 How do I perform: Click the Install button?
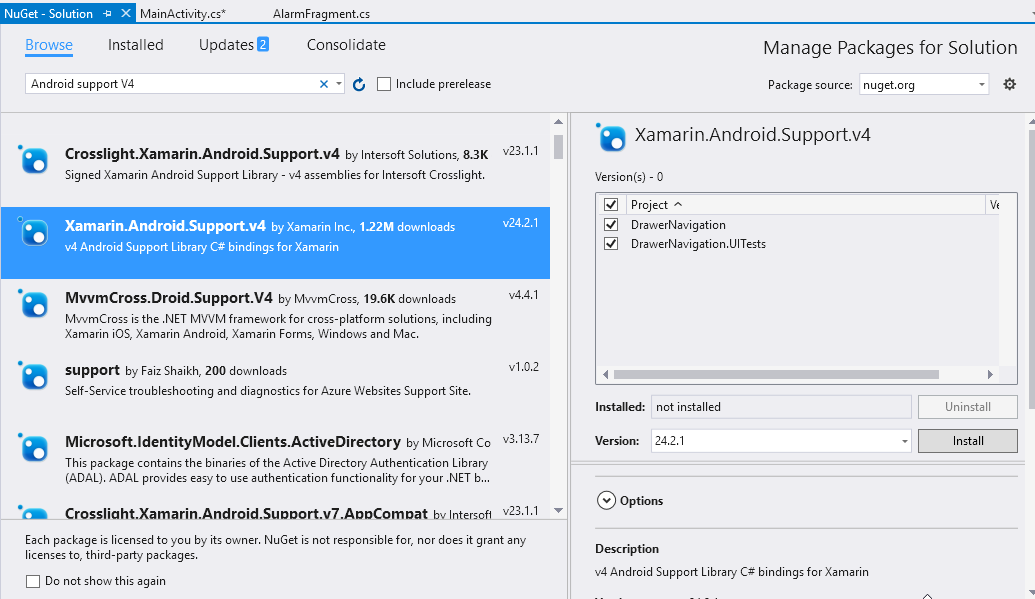(x=968, y=440)
